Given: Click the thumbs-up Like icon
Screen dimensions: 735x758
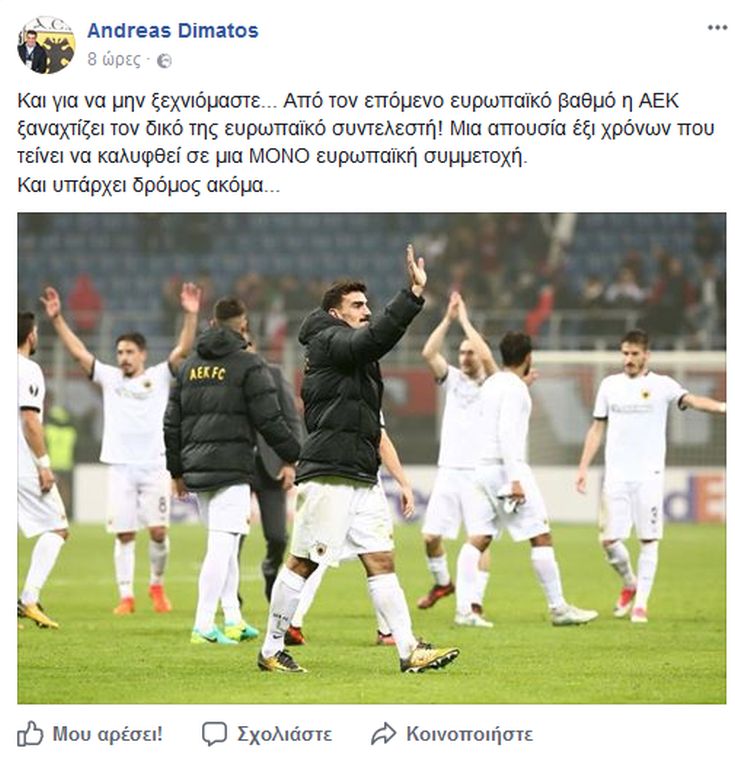Looking at the screenshot, I should point(30,733).
